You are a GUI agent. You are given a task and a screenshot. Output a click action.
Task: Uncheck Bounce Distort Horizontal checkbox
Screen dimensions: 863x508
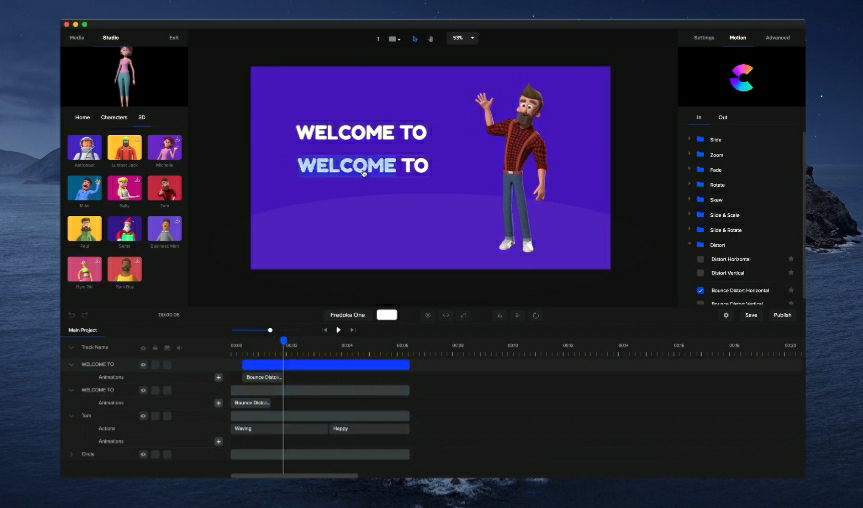point(700,290)
